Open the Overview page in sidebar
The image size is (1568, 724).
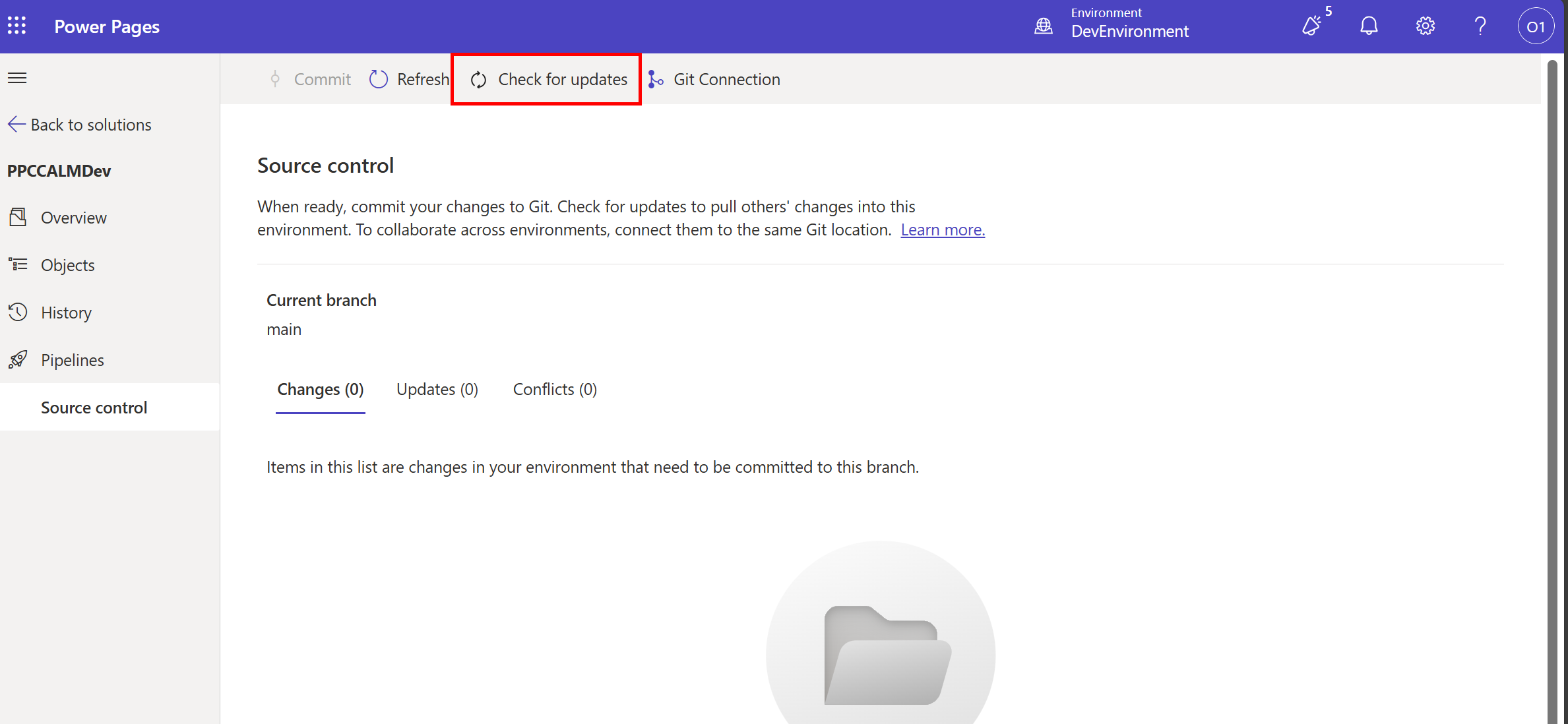73,218
